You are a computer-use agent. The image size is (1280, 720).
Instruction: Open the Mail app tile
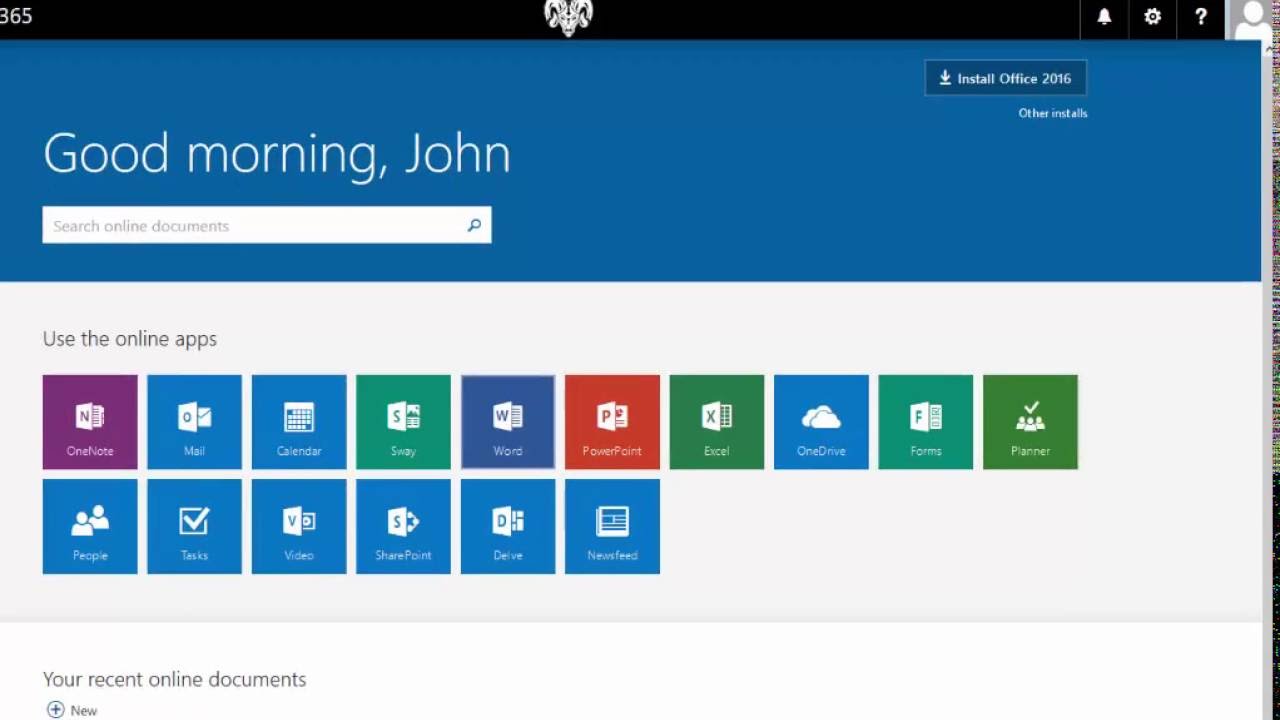pyautogui.click(x=194, y=422)
